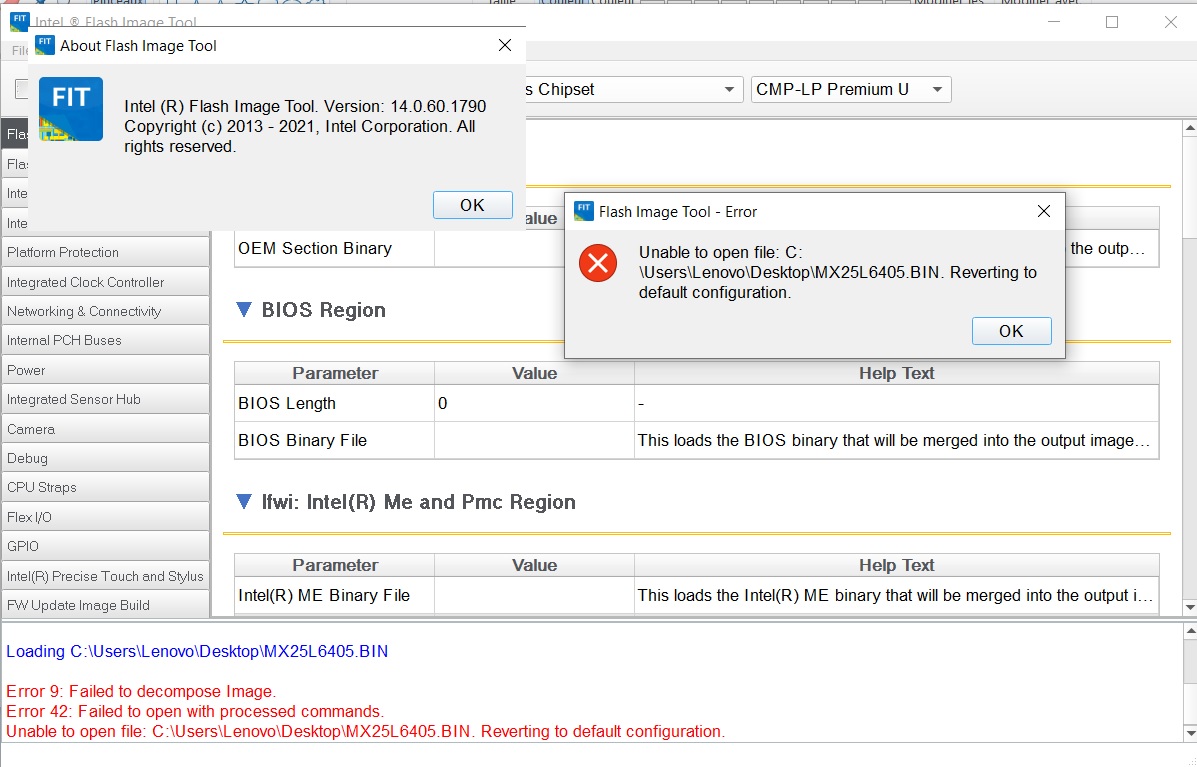Click Parameter column header in Ifwi table

[334, 566]
